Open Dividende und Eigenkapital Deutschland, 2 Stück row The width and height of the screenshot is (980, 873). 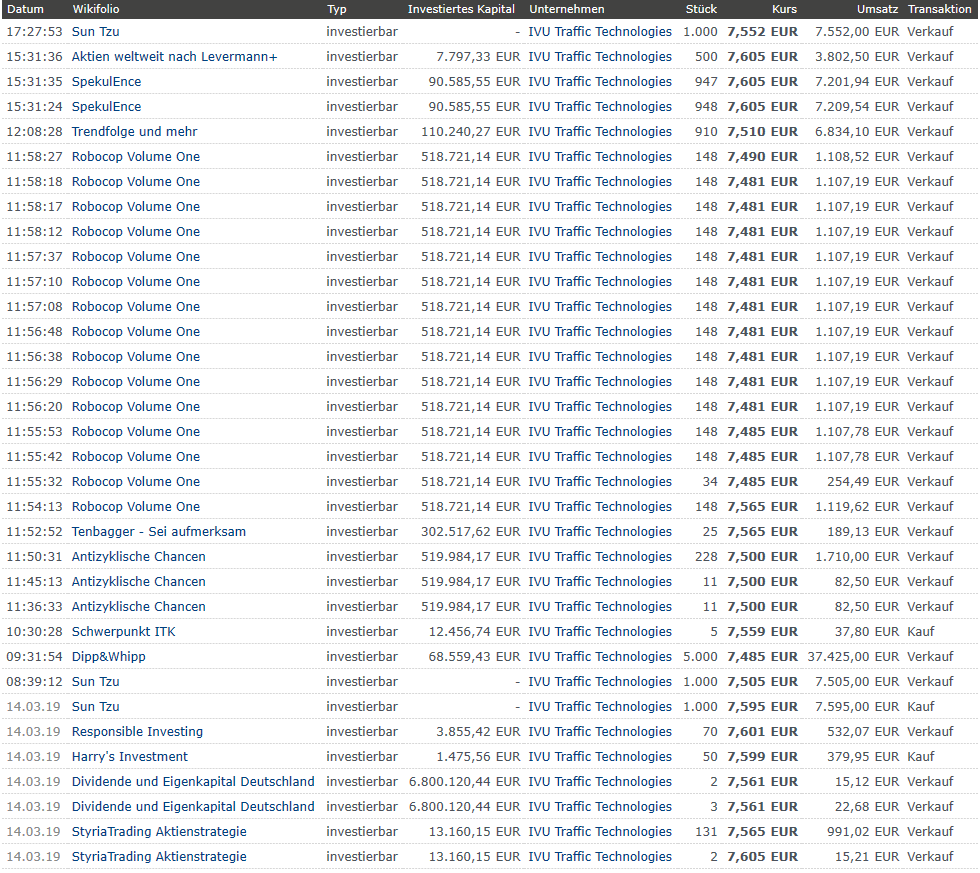193,782
